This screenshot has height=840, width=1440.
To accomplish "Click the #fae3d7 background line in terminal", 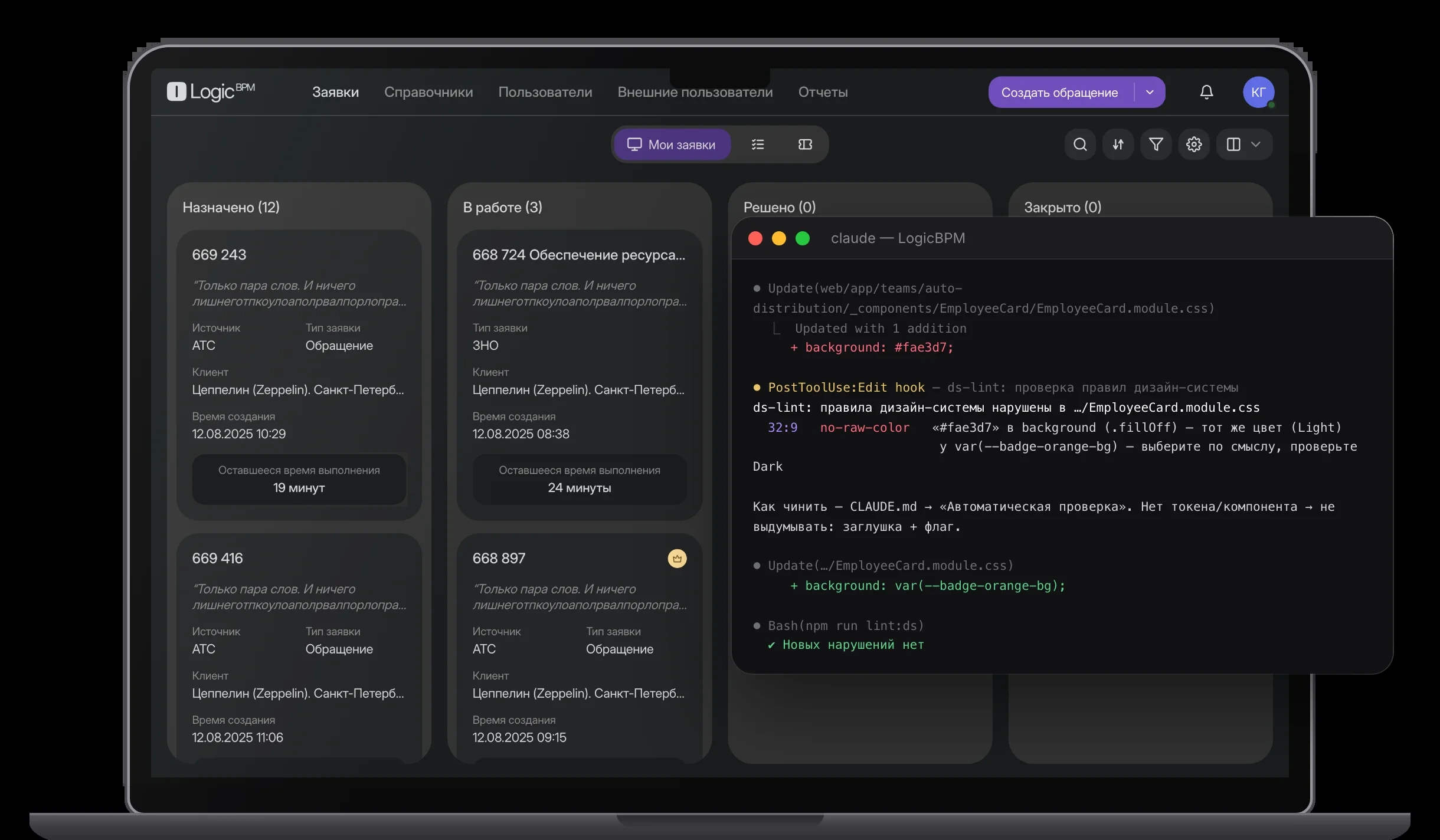I will (872, 347).
